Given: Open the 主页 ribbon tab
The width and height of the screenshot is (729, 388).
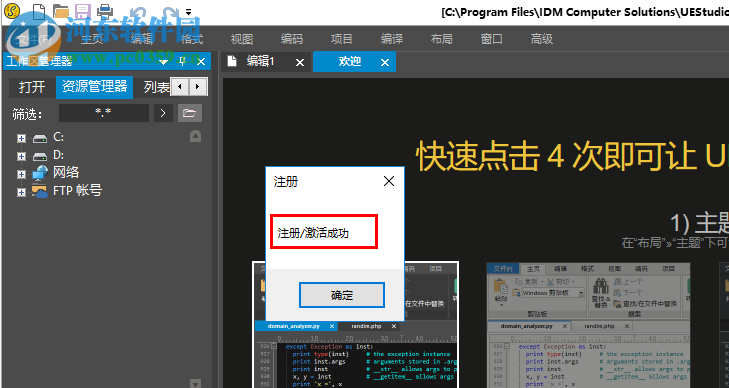Looking at the screenshot, I should click(92, 39).
